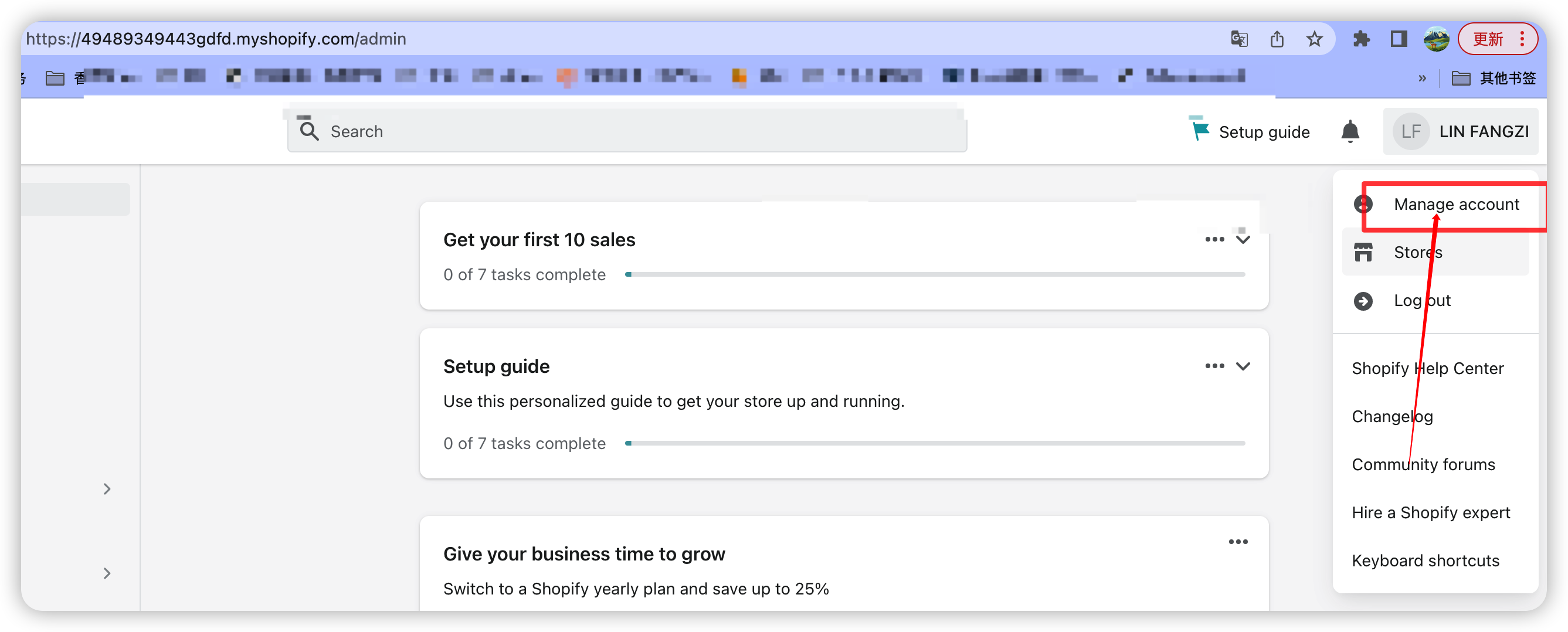Click the translate icon in the address bar
Screen dimensions: 1568x632
(1238, 39)
